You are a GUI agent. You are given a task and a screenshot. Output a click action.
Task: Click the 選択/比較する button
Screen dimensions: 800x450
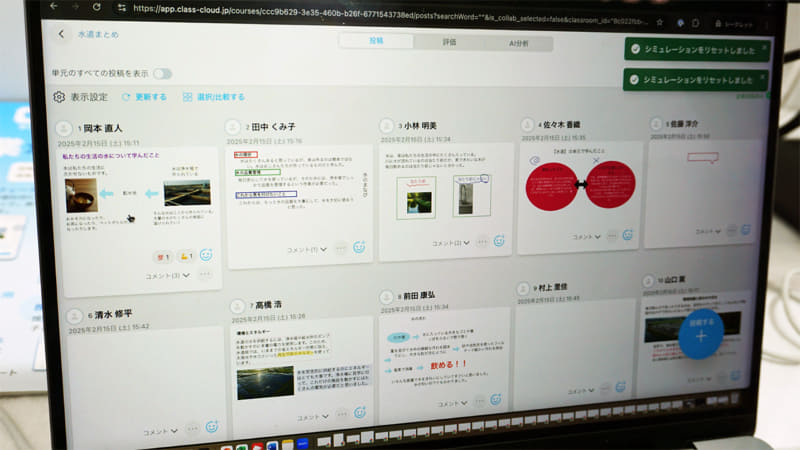[x=214, y=97]
